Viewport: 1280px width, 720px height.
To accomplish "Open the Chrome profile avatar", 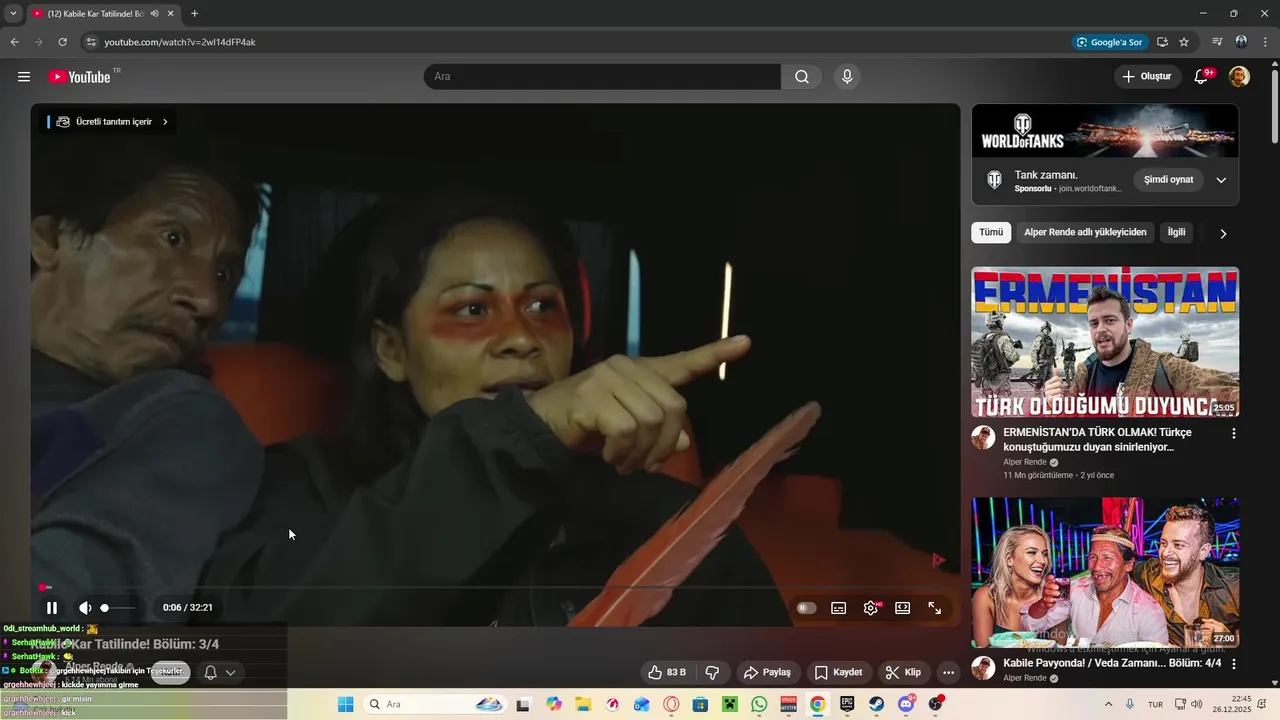I will (x=1241, y=42).
